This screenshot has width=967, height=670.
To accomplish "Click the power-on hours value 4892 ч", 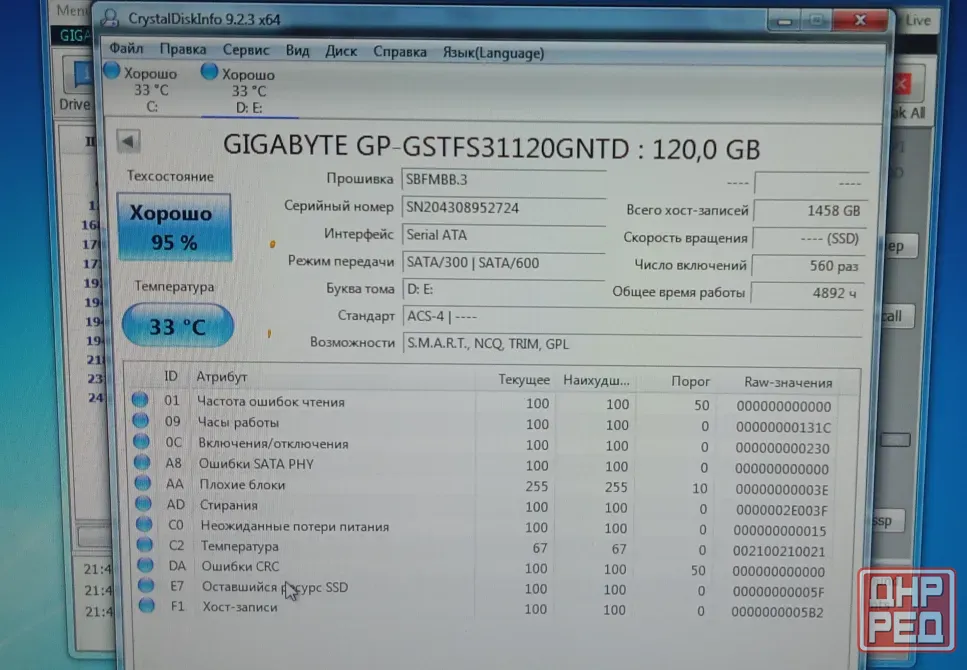I will coord(807,293).
